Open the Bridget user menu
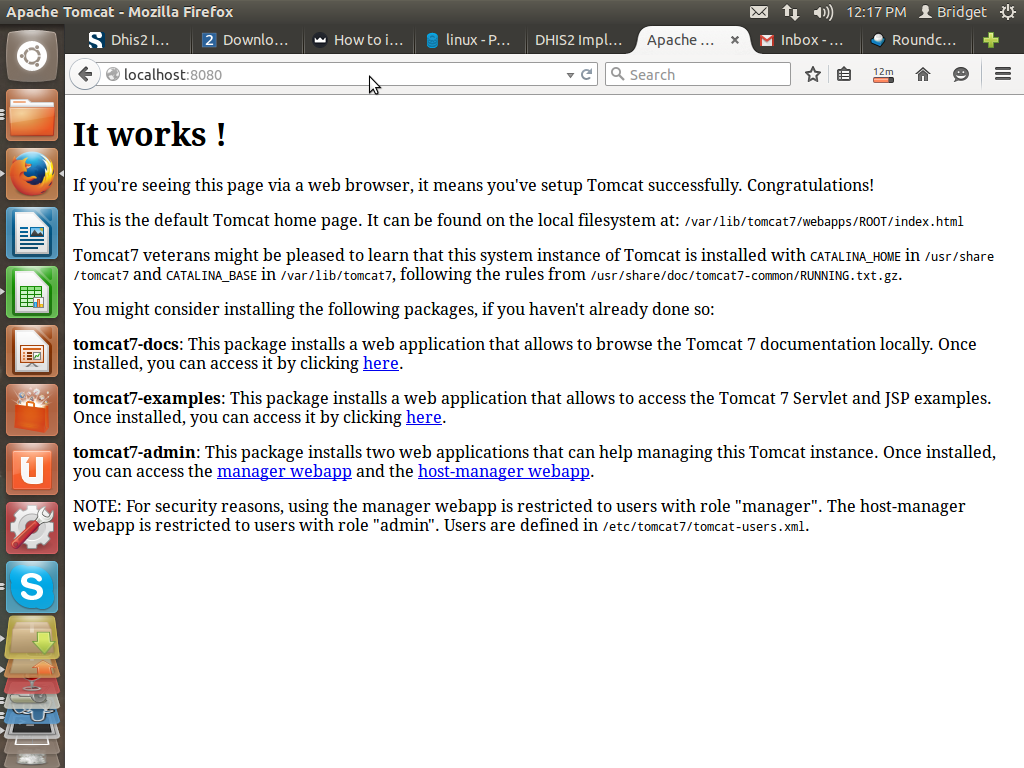Image resolution: width=1024 pixels, height=768 pixels. pyautogui.click(x=952, y=12)
